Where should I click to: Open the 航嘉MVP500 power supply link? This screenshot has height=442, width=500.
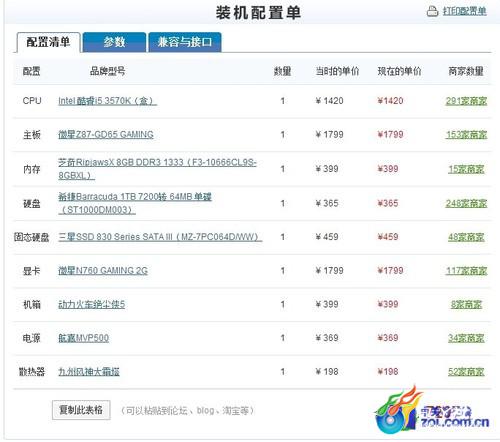[x=83, y=338]
